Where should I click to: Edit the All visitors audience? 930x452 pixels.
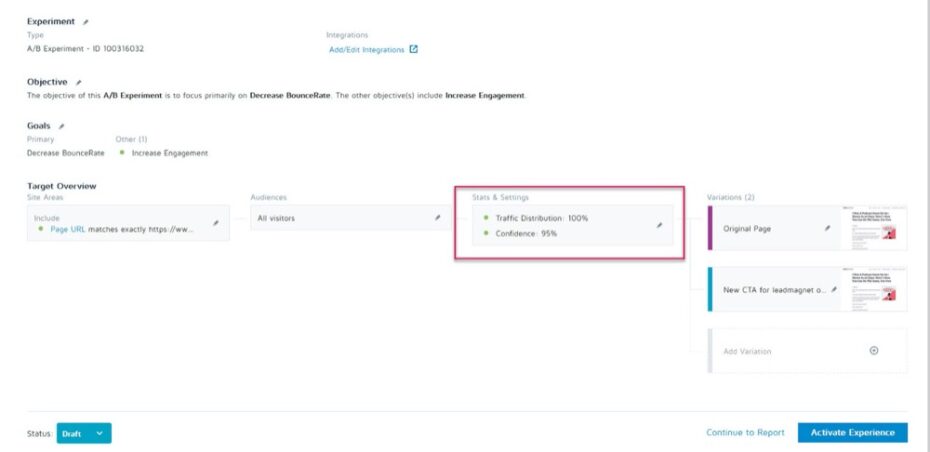pyautogui.click(x=436, y=217)
